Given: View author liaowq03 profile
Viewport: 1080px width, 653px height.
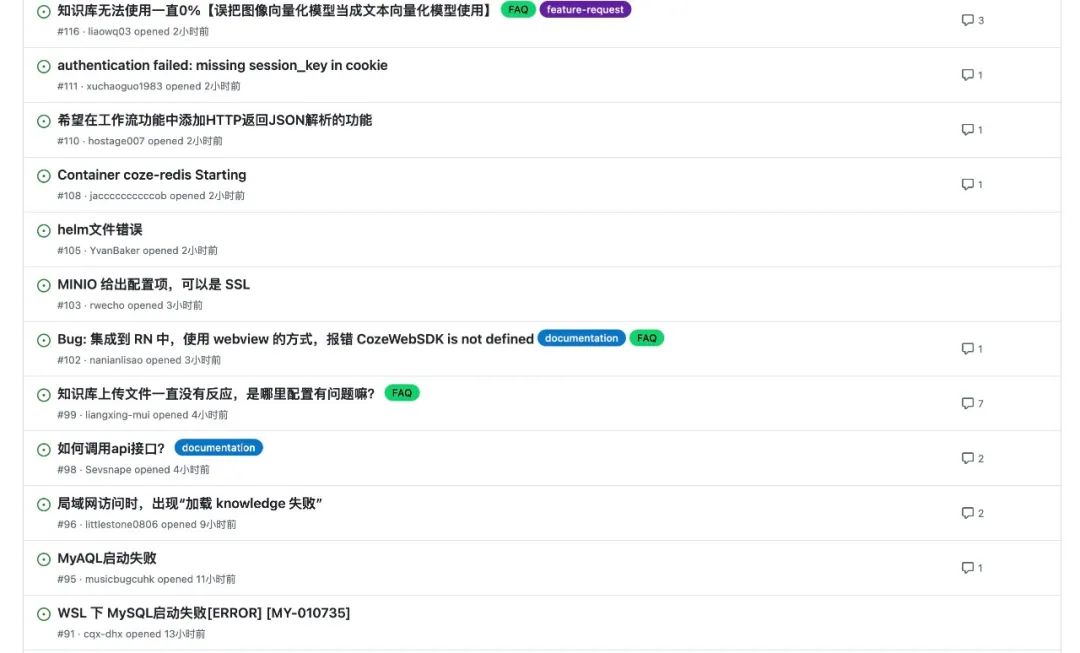Looking at the screenshot, I should click(110, 32).
